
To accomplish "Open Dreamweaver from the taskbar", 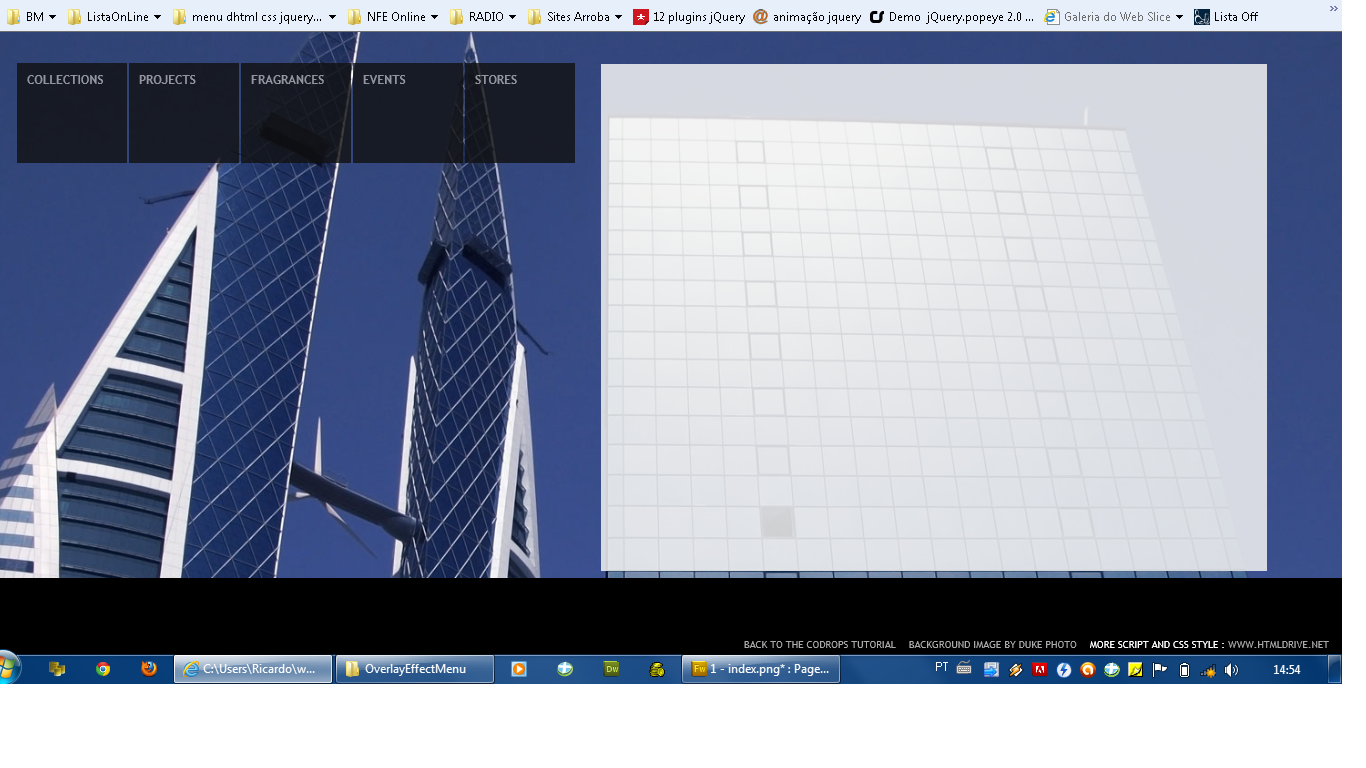I will tap(612, 669).
